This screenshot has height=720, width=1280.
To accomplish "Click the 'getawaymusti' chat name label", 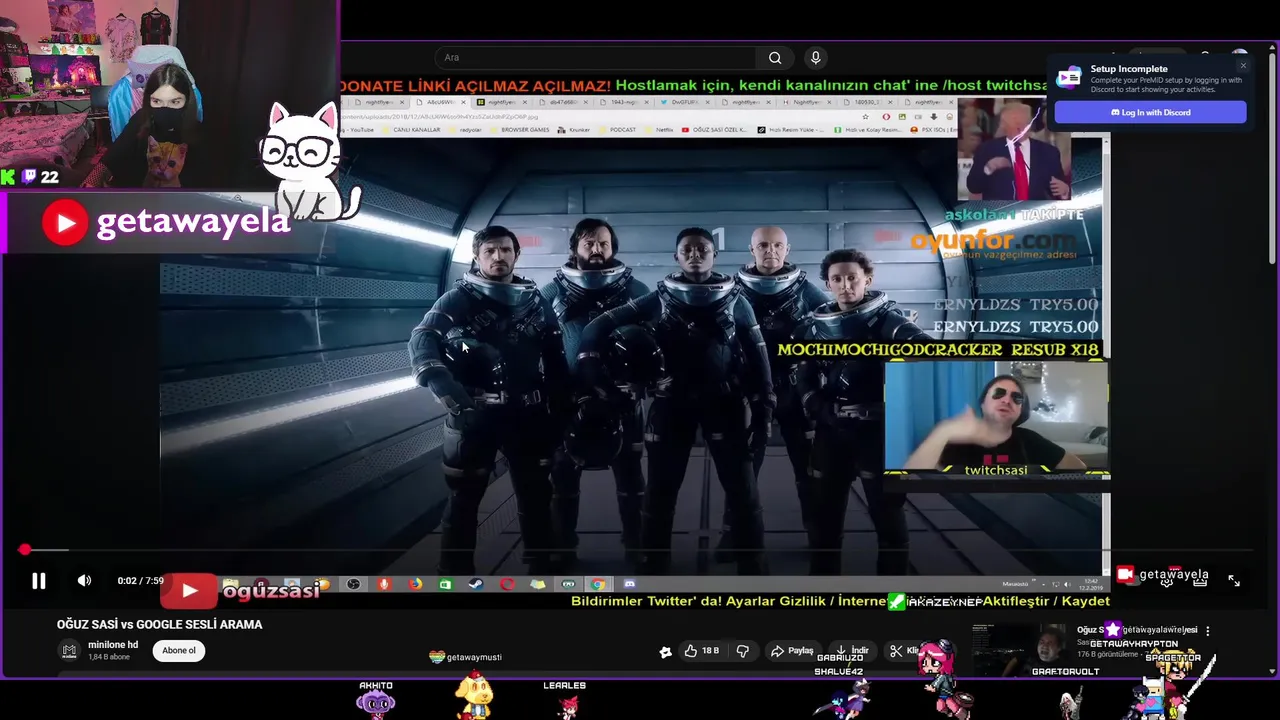I will coord(474,657).
